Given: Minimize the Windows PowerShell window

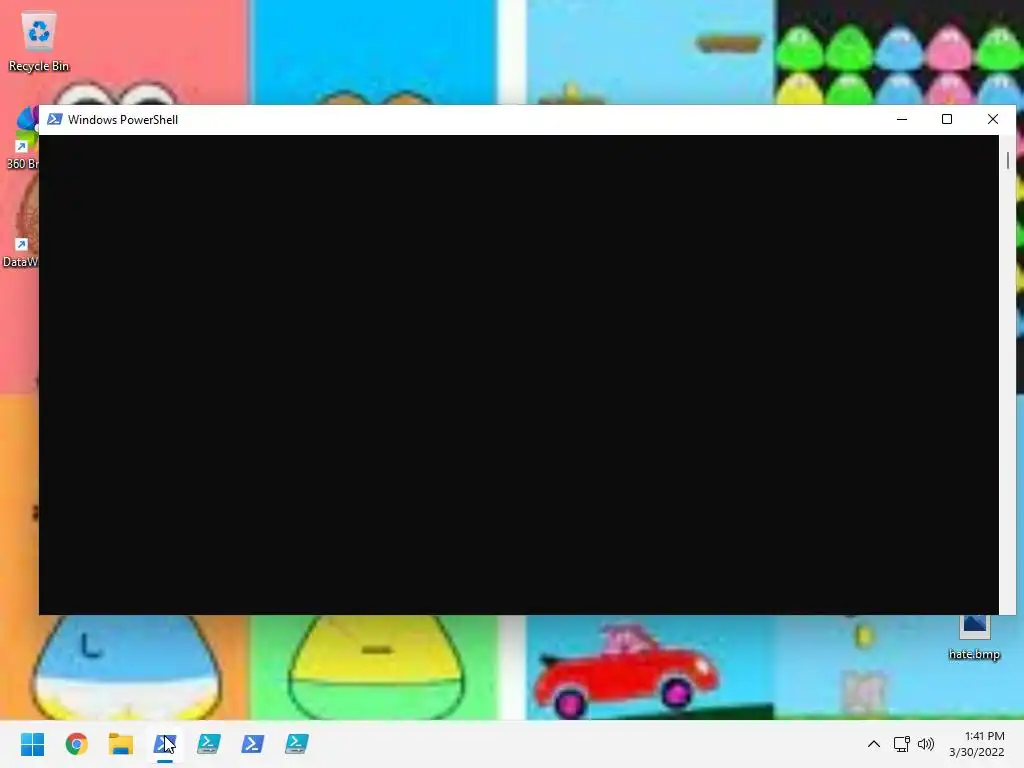Looking at the screenshot, I should coord(902,120).
